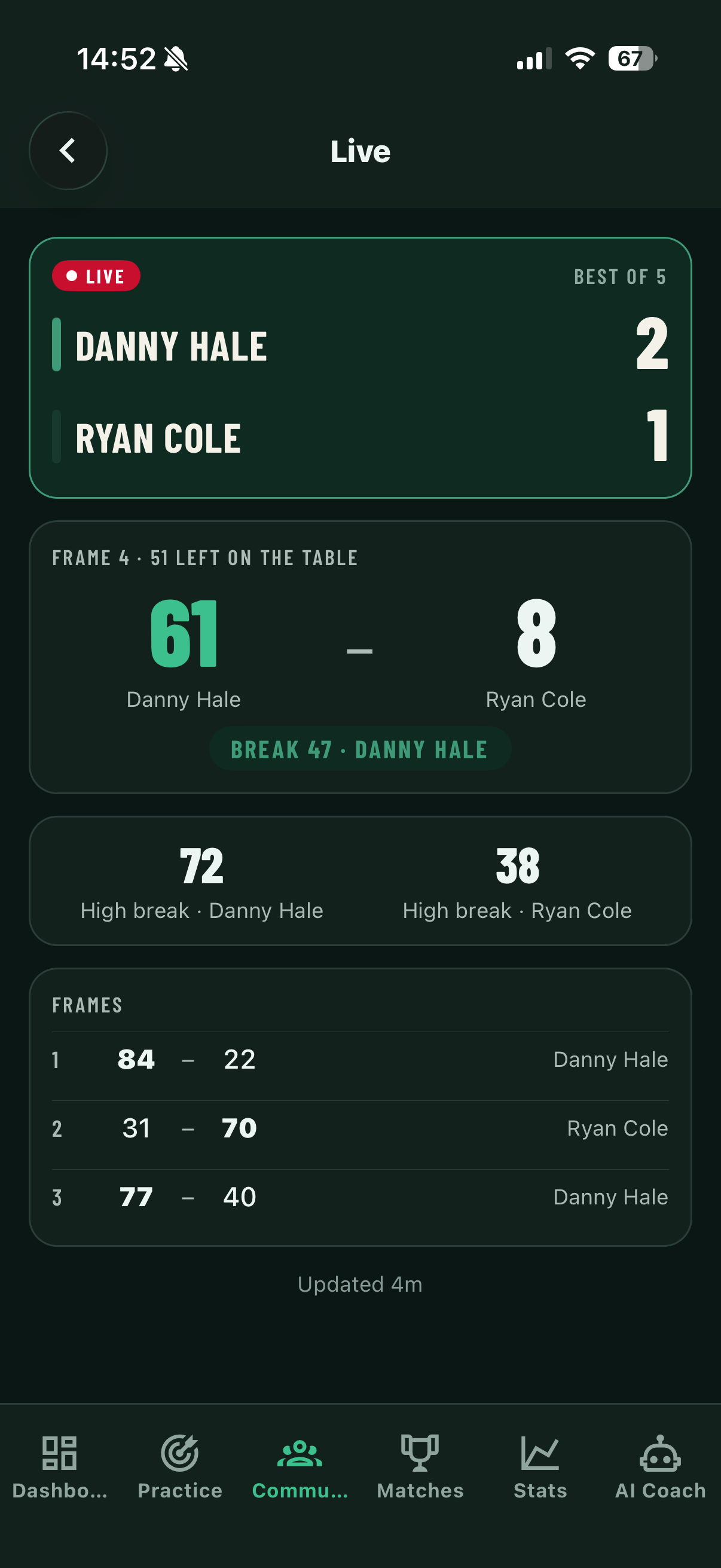Tap the Updated 4m text
721x1568 pixels.
(360, 1285)
